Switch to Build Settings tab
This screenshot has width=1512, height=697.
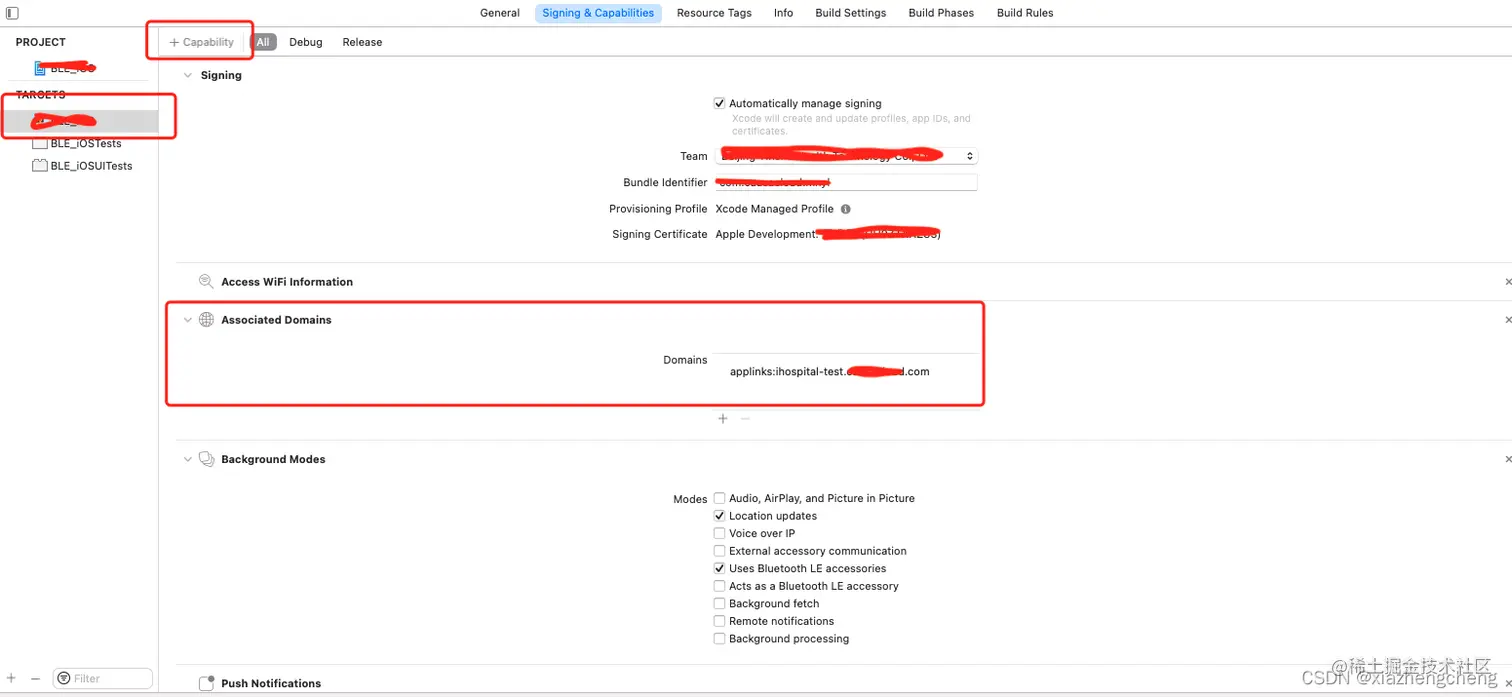850,13
